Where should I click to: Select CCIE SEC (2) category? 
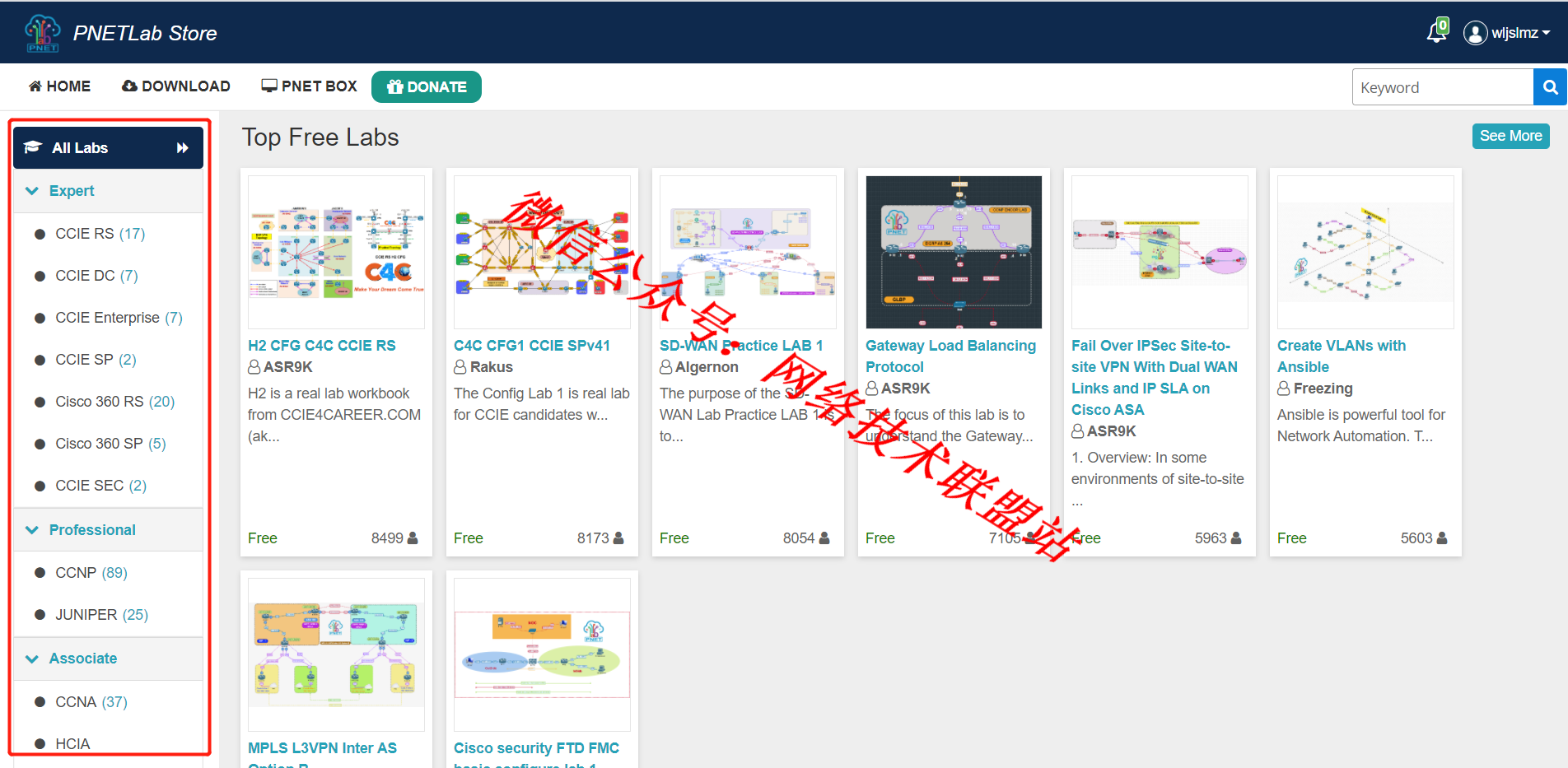[100, 486]
